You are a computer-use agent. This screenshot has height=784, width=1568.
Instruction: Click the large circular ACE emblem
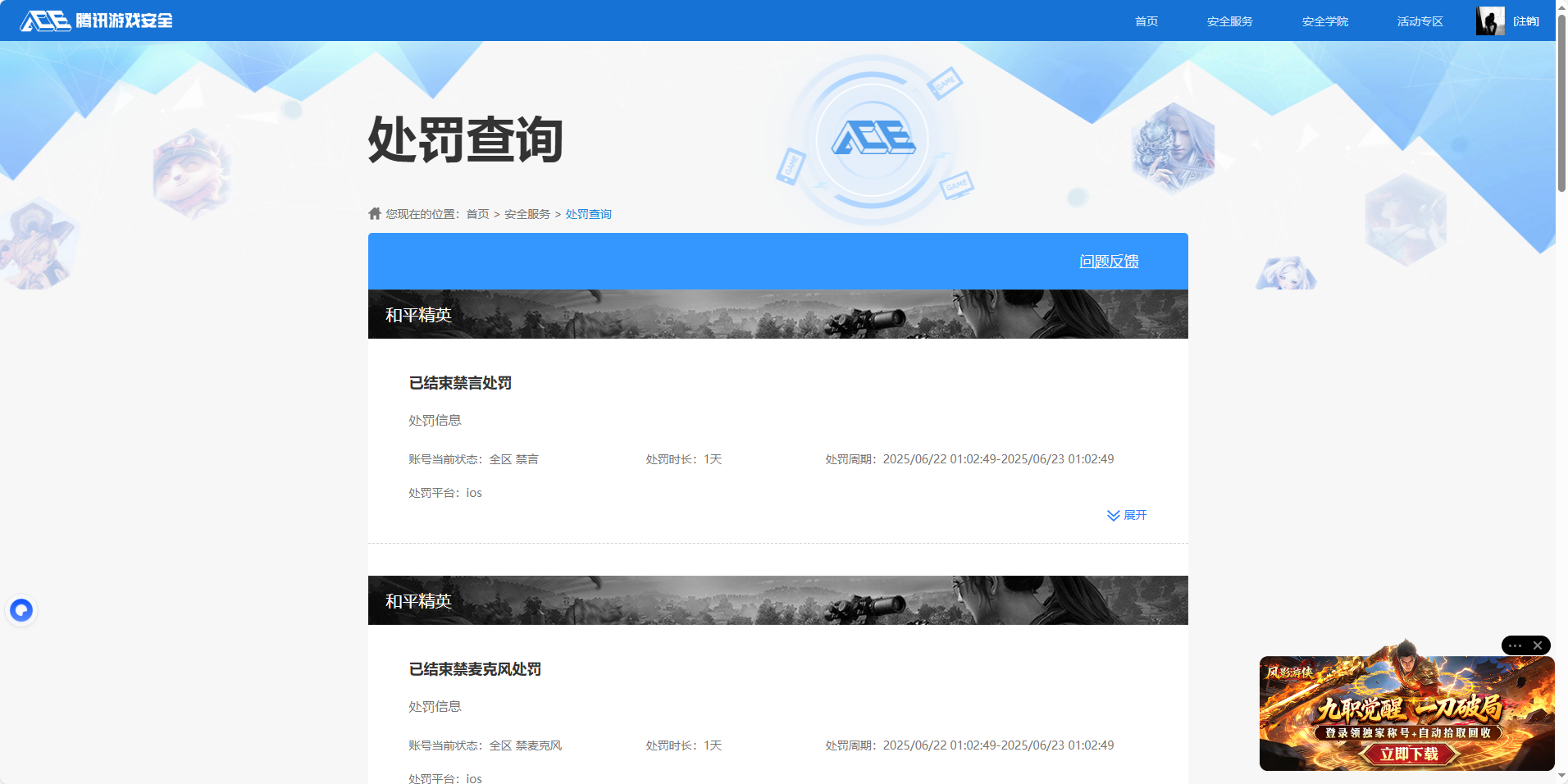[x=873, y=139]
